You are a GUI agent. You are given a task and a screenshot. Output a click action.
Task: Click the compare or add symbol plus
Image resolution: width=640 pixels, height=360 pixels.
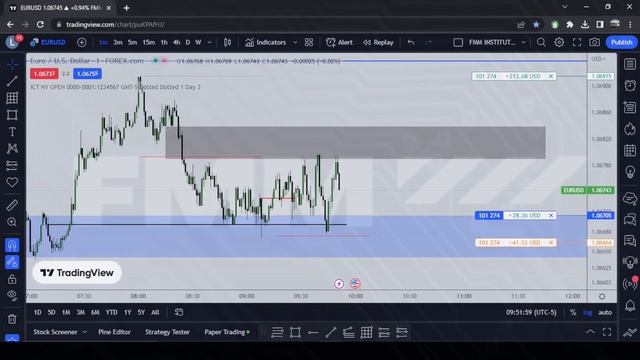click(82, 42)
